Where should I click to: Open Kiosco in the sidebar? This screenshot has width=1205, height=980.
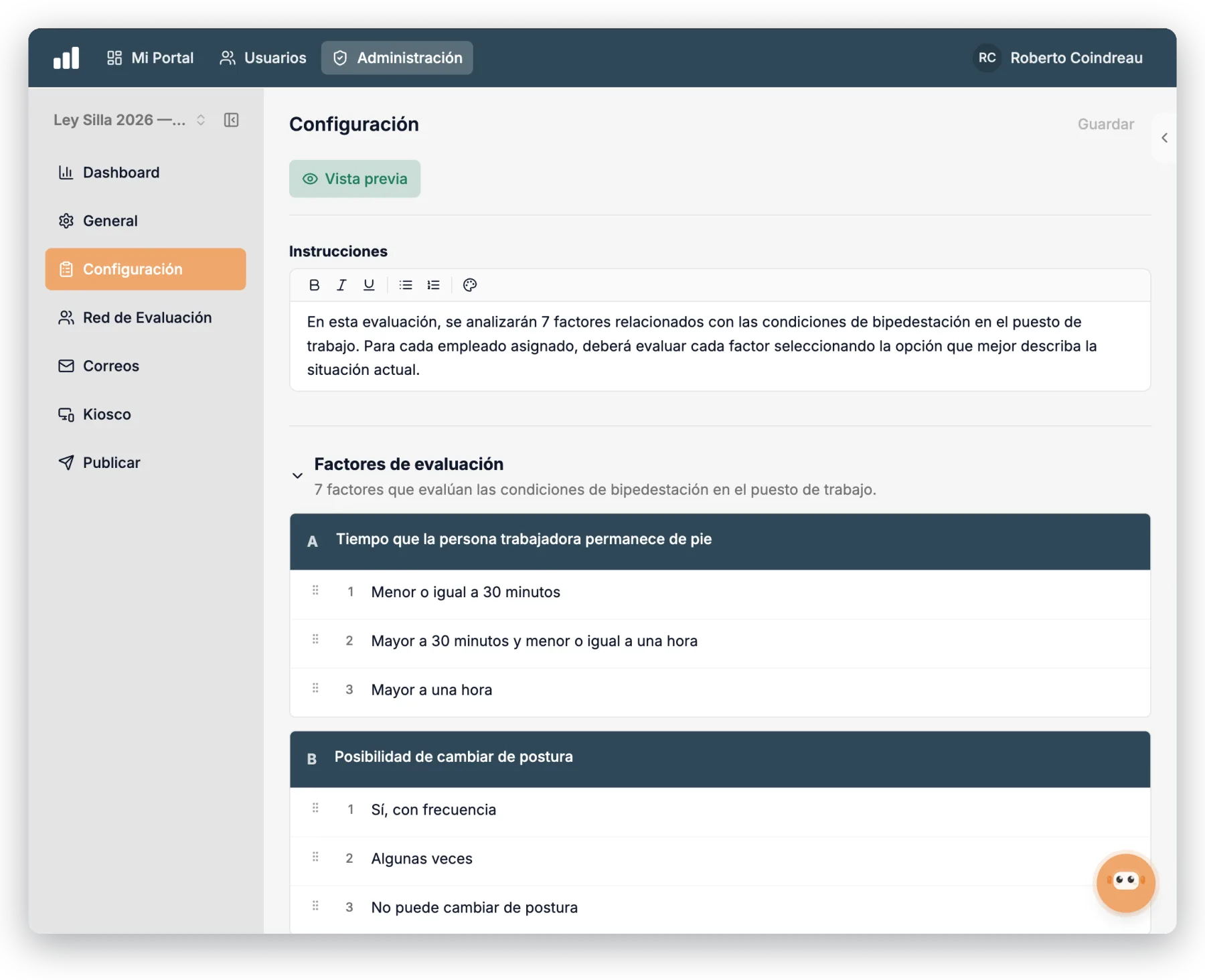[146, 414]
